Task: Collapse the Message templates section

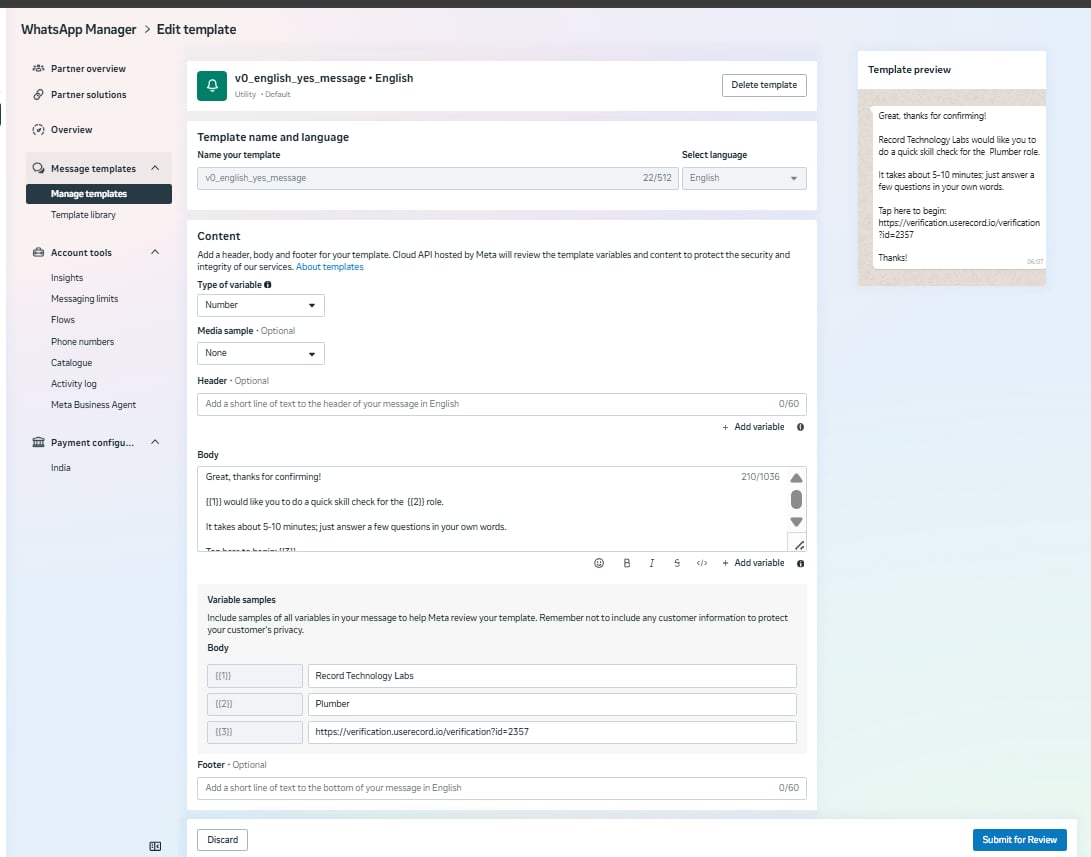Action: pos(155,168)
